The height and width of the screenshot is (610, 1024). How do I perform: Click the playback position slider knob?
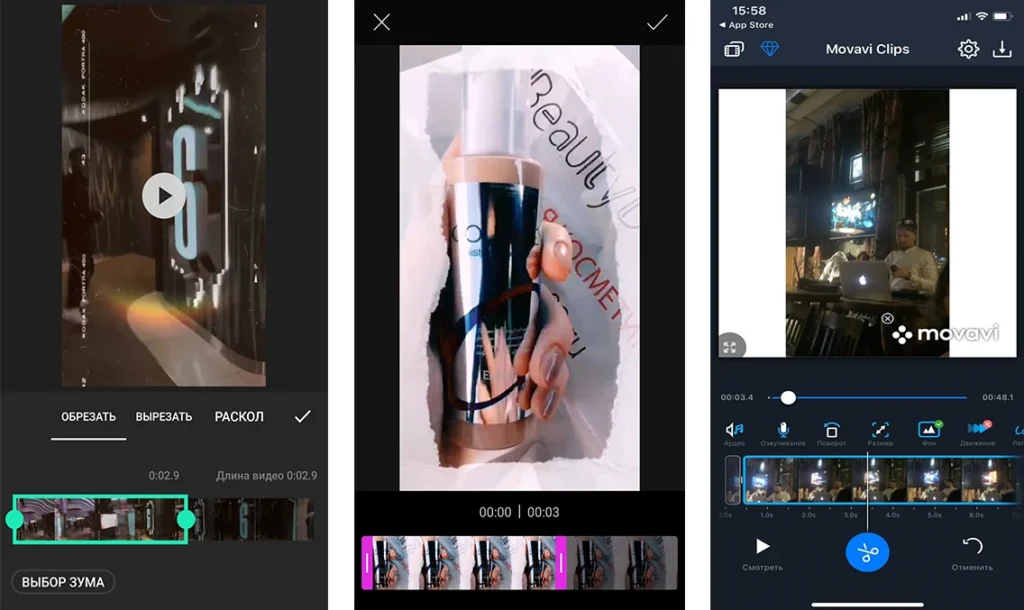(788, 397)
